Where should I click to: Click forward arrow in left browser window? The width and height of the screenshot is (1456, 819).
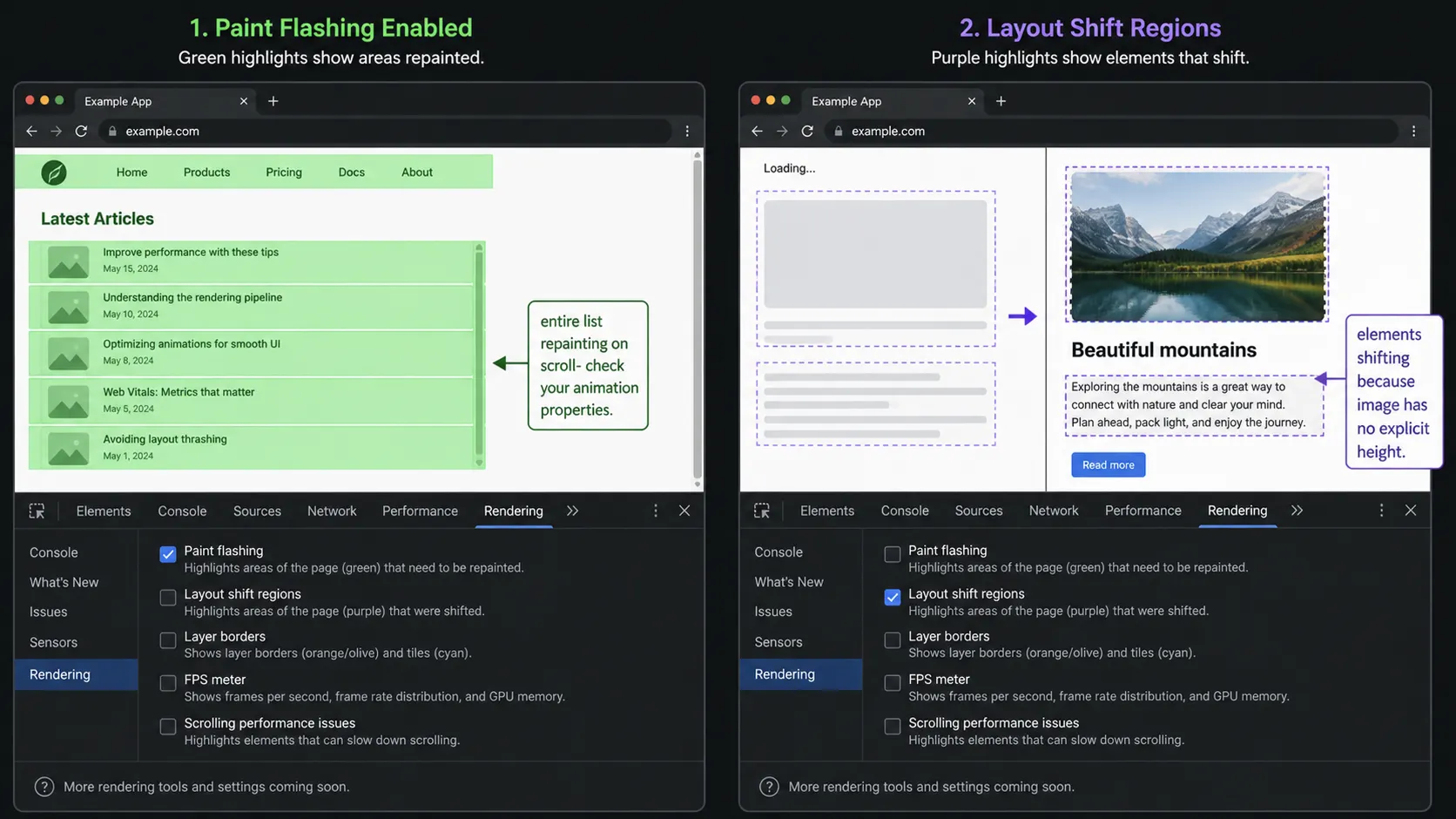tap(56, 131)
